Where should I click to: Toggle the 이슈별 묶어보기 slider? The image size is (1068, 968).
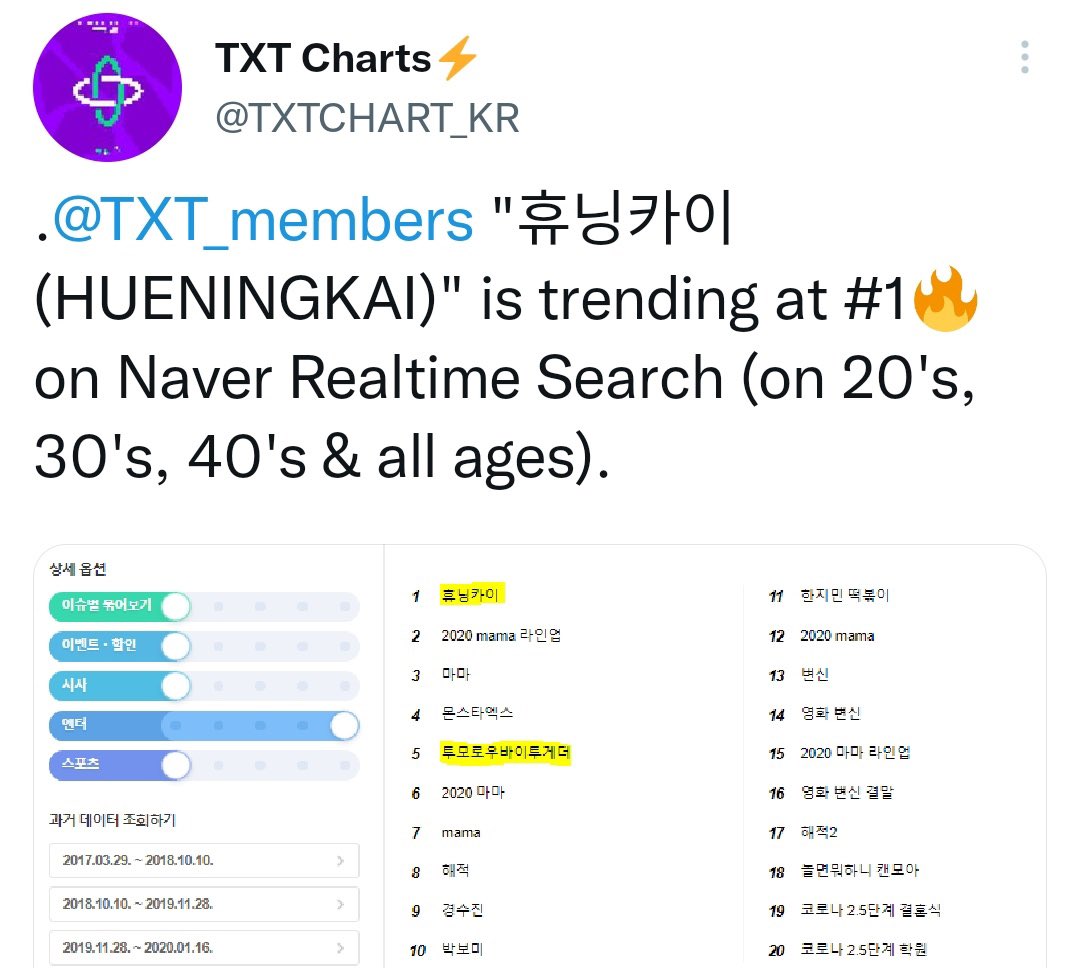point(204,606)
